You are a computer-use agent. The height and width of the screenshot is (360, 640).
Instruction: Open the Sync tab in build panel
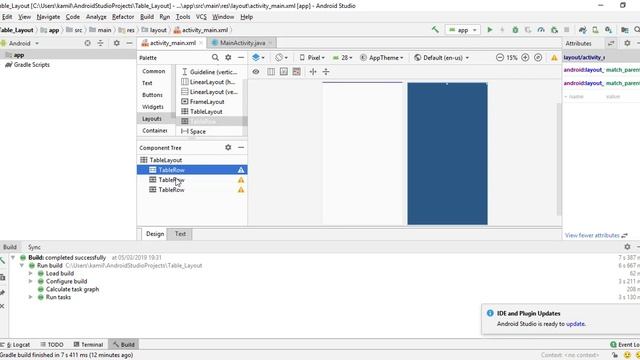[x=34, y=247]
